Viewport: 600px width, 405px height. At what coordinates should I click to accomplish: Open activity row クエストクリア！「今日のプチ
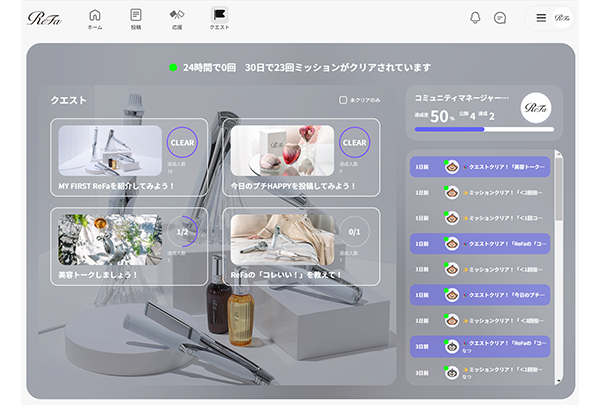480,295
